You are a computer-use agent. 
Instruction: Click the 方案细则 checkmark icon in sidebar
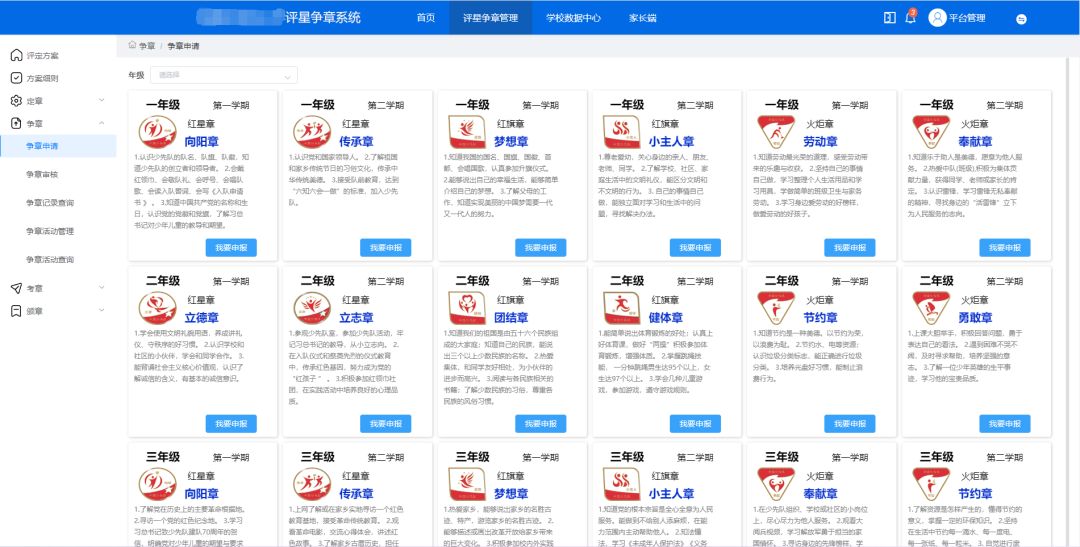tap(17, 78)
